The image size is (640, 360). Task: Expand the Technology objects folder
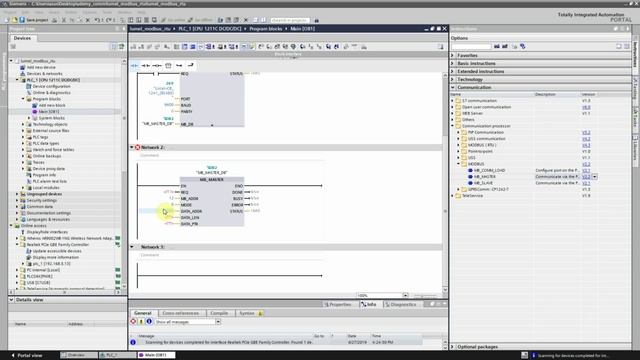tap(23, 124)
